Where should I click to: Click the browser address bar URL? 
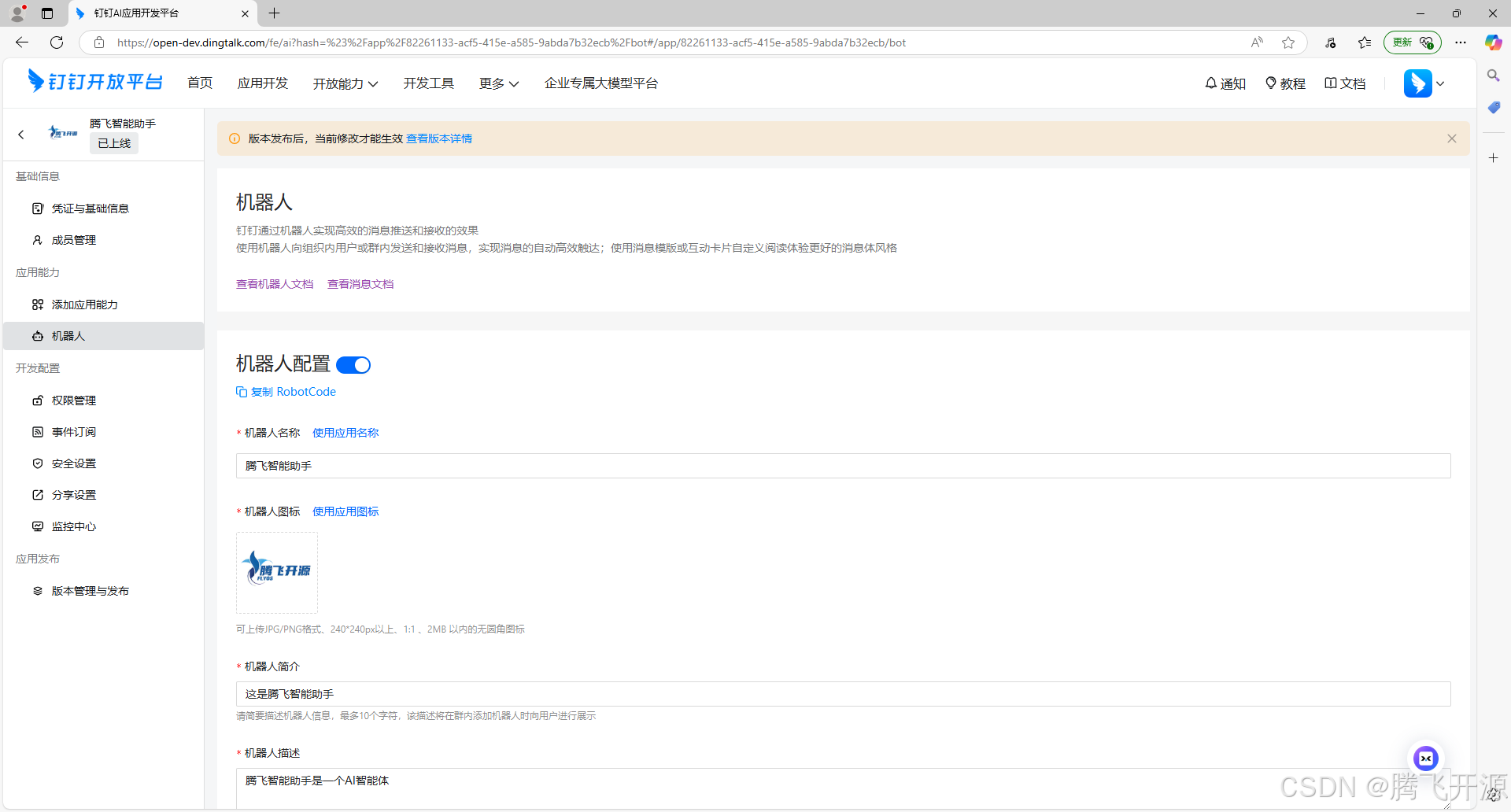coord(512,42)
